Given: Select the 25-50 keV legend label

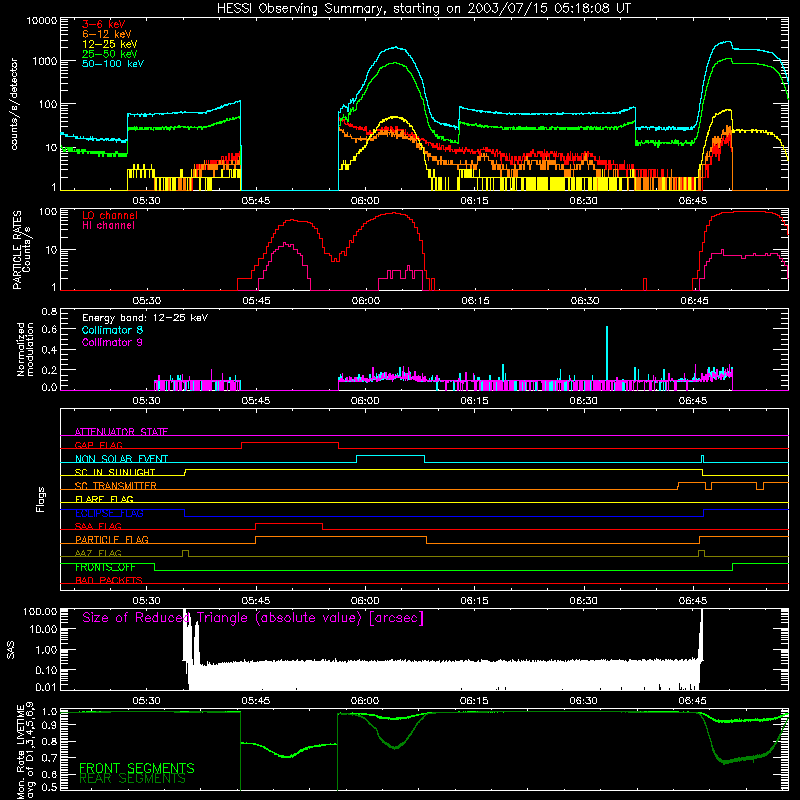Looking at the screenshot, I should (110, 54).
